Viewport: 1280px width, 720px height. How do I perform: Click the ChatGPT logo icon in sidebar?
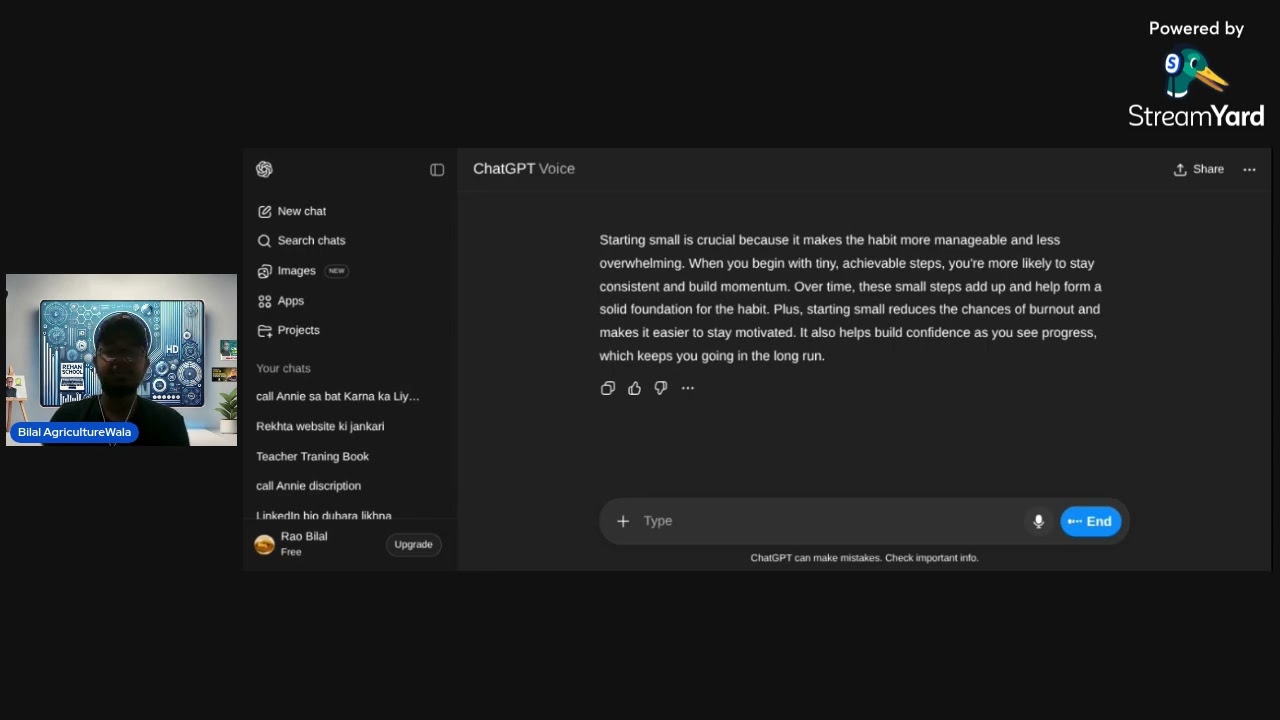coord(264,169)
